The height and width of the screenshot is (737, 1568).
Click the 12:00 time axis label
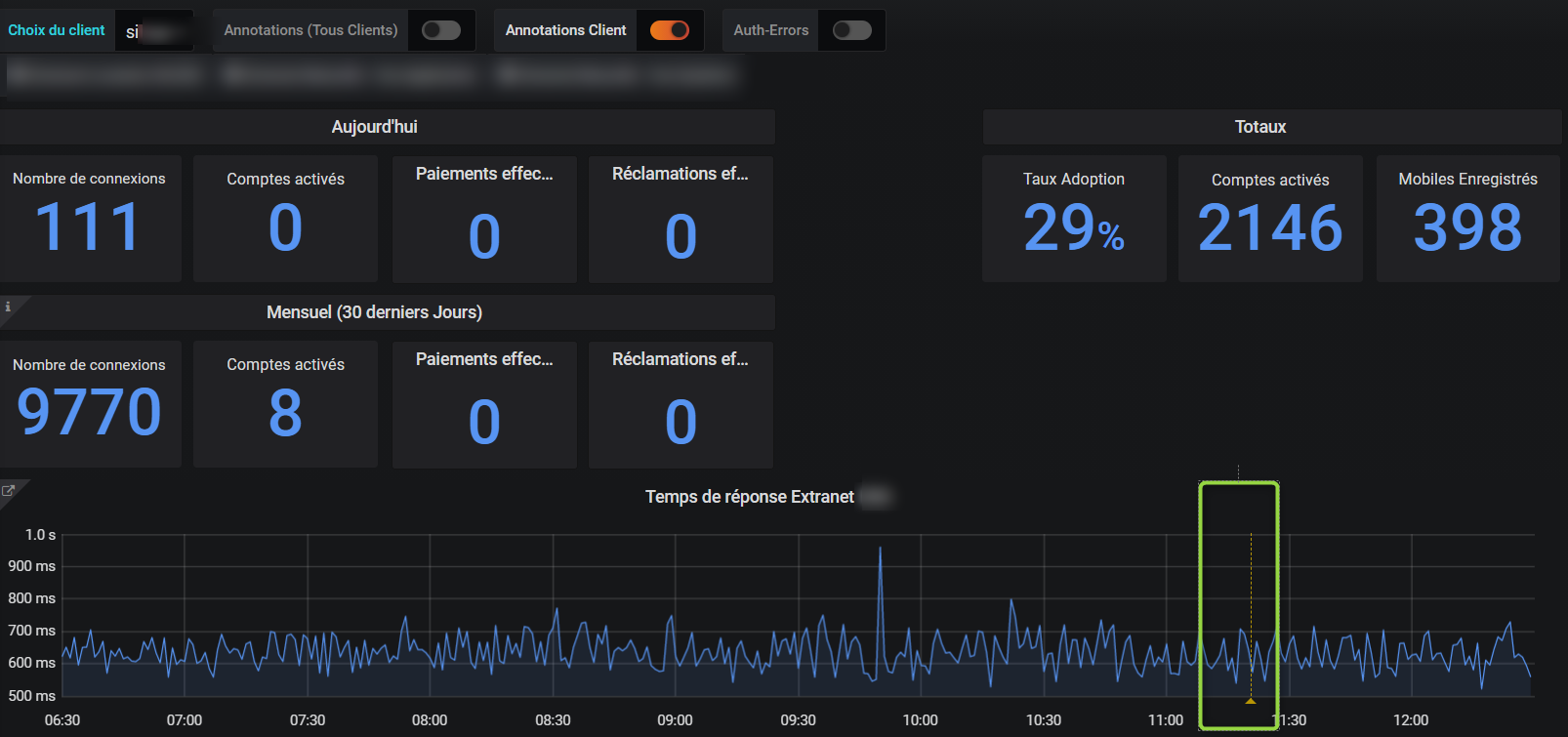click(x=1411, y=720)
